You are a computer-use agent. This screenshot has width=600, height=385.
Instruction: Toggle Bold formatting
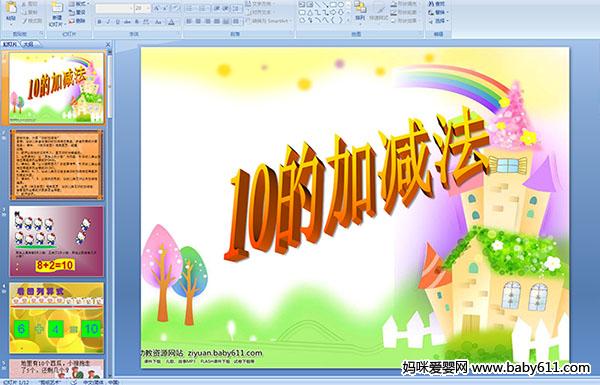(99, 22)
